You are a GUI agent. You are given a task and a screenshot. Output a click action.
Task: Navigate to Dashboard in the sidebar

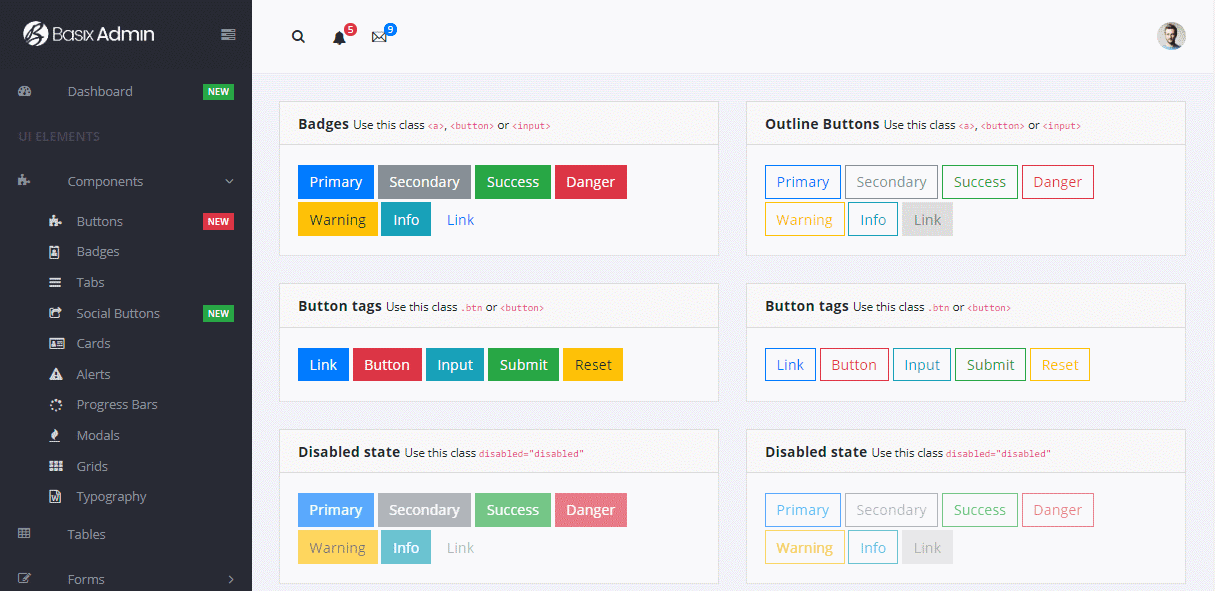[100, 91]
